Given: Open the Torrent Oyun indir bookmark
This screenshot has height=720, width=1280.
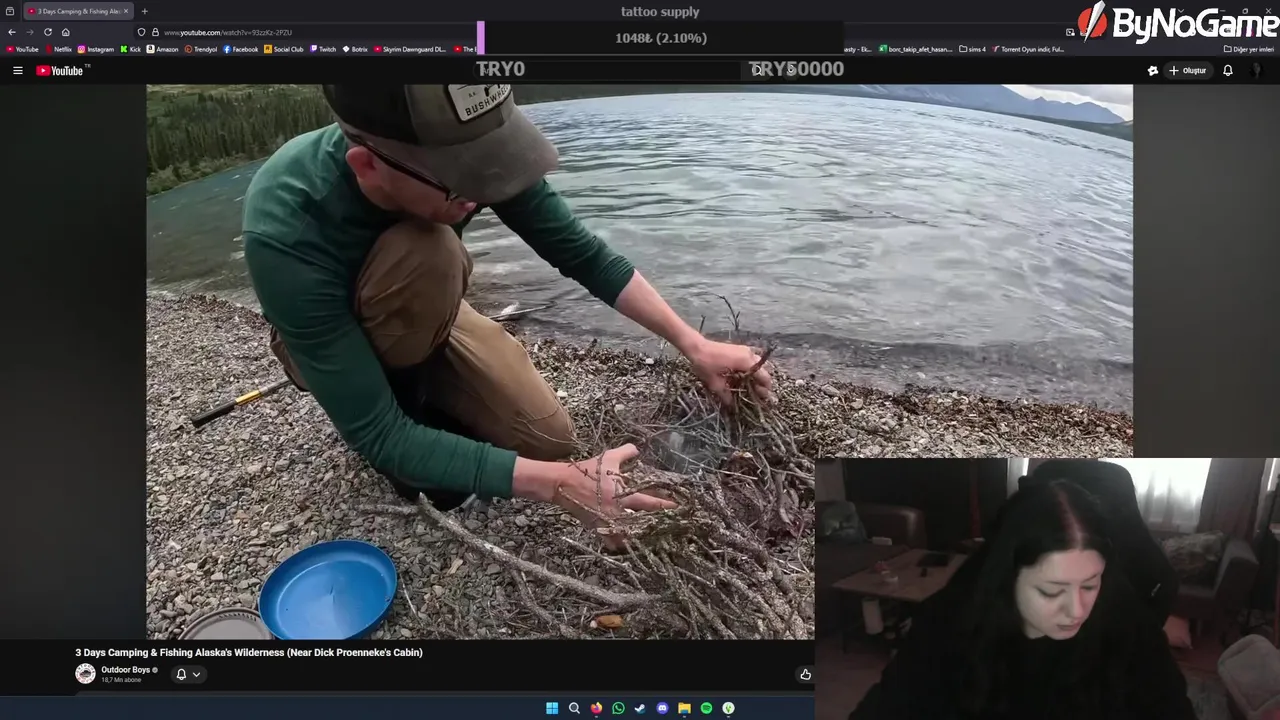Looking at the screenshot, I should pos(1029,49).
